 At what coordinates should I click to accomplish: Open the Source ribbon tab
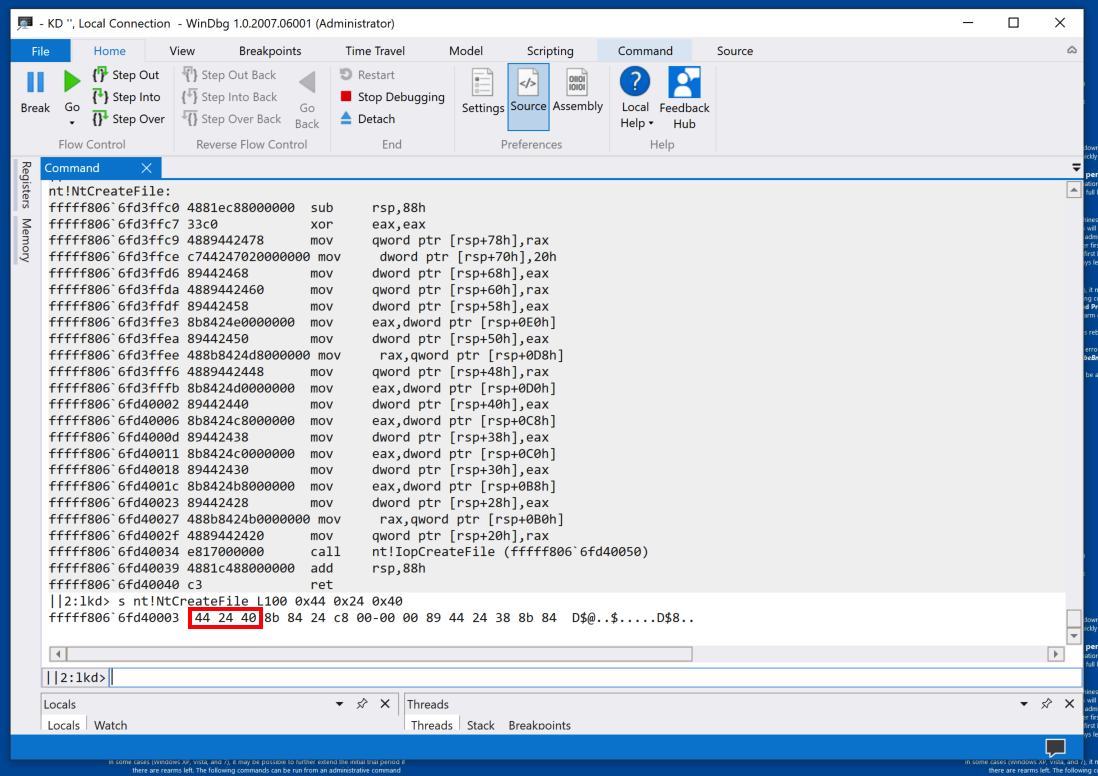coord(735,51)
